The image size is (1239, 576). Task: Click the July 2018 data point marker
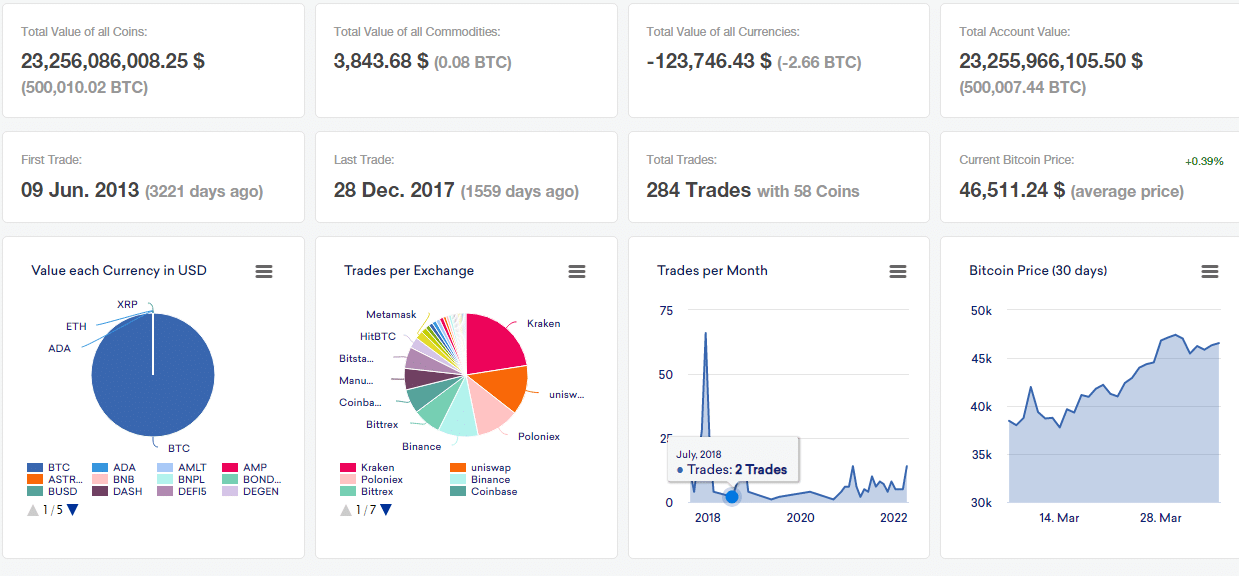732,496
